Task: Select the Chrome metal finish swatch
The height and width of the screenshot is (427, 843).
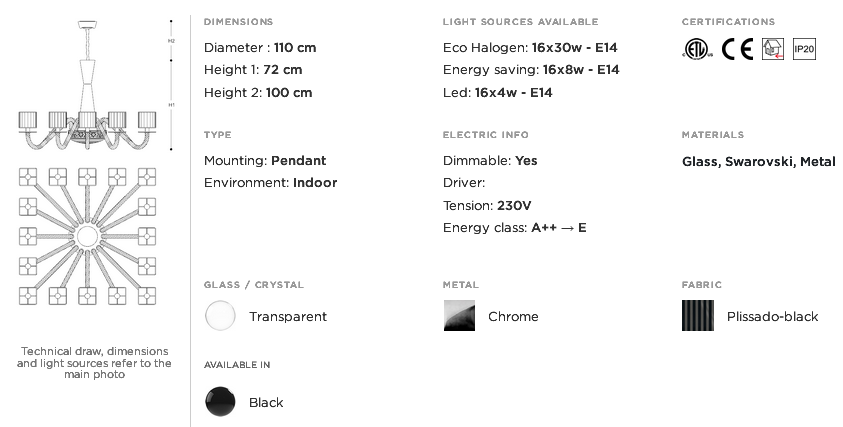Action: [459, 316]
